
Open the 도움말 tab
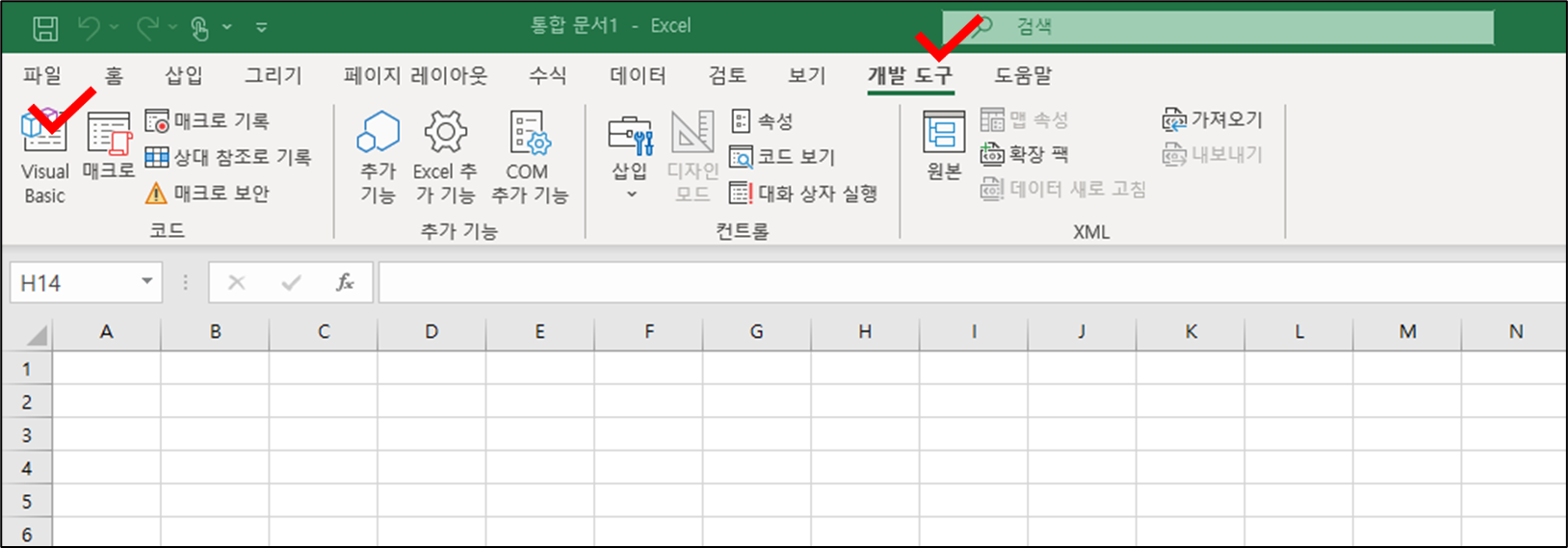pos(1023,75)
